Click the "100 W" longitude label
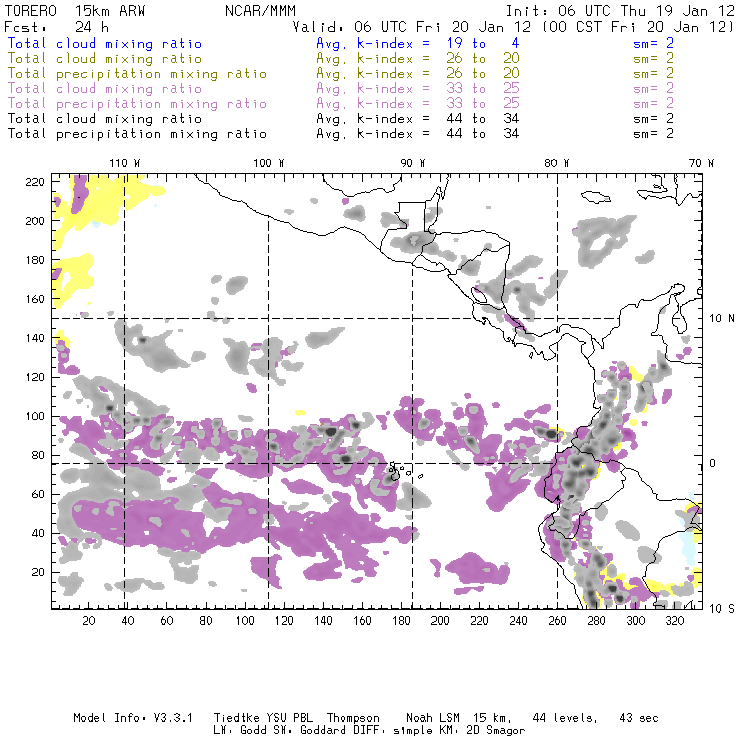The width and height of the screenshot is (740, 740). click(x=269, y=163)
